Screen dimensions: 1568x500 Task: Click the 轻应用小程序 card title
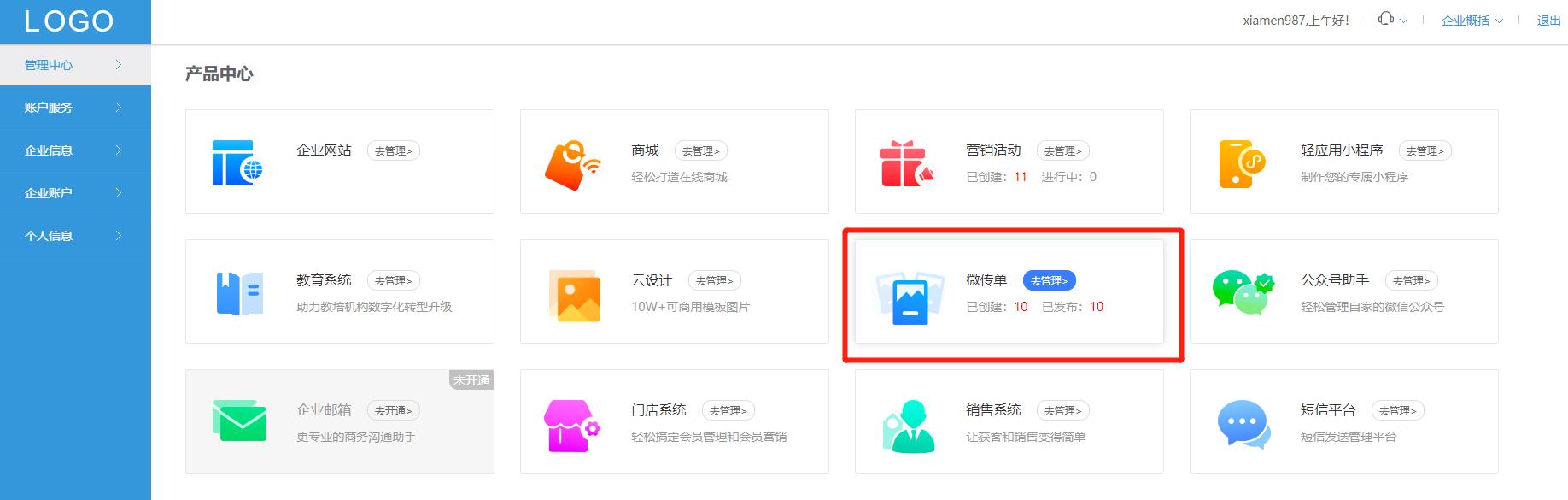[x=1342, y=150]
